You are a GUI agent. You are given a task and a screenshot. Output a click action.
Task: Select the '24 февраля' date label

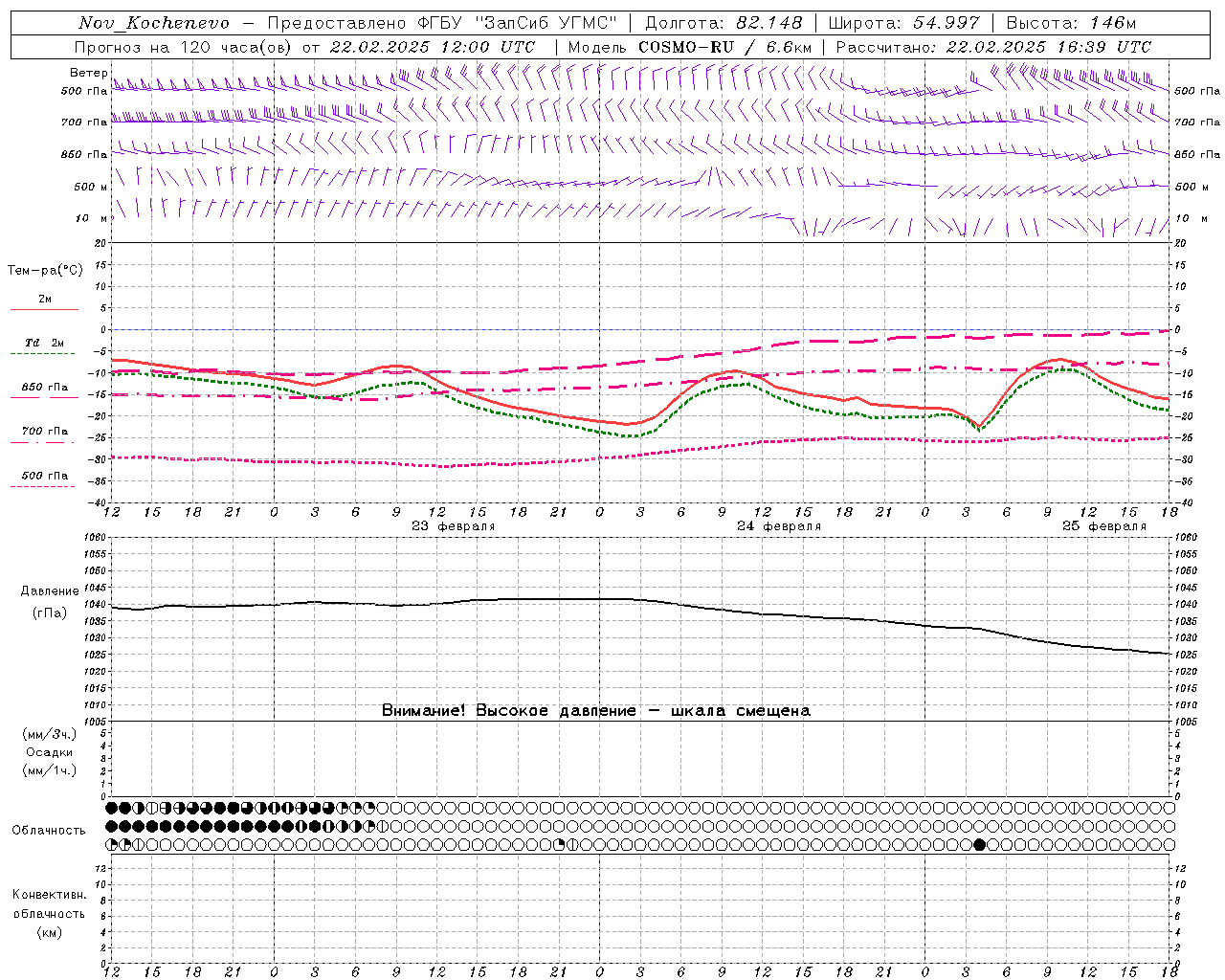(x=779, y=526)
